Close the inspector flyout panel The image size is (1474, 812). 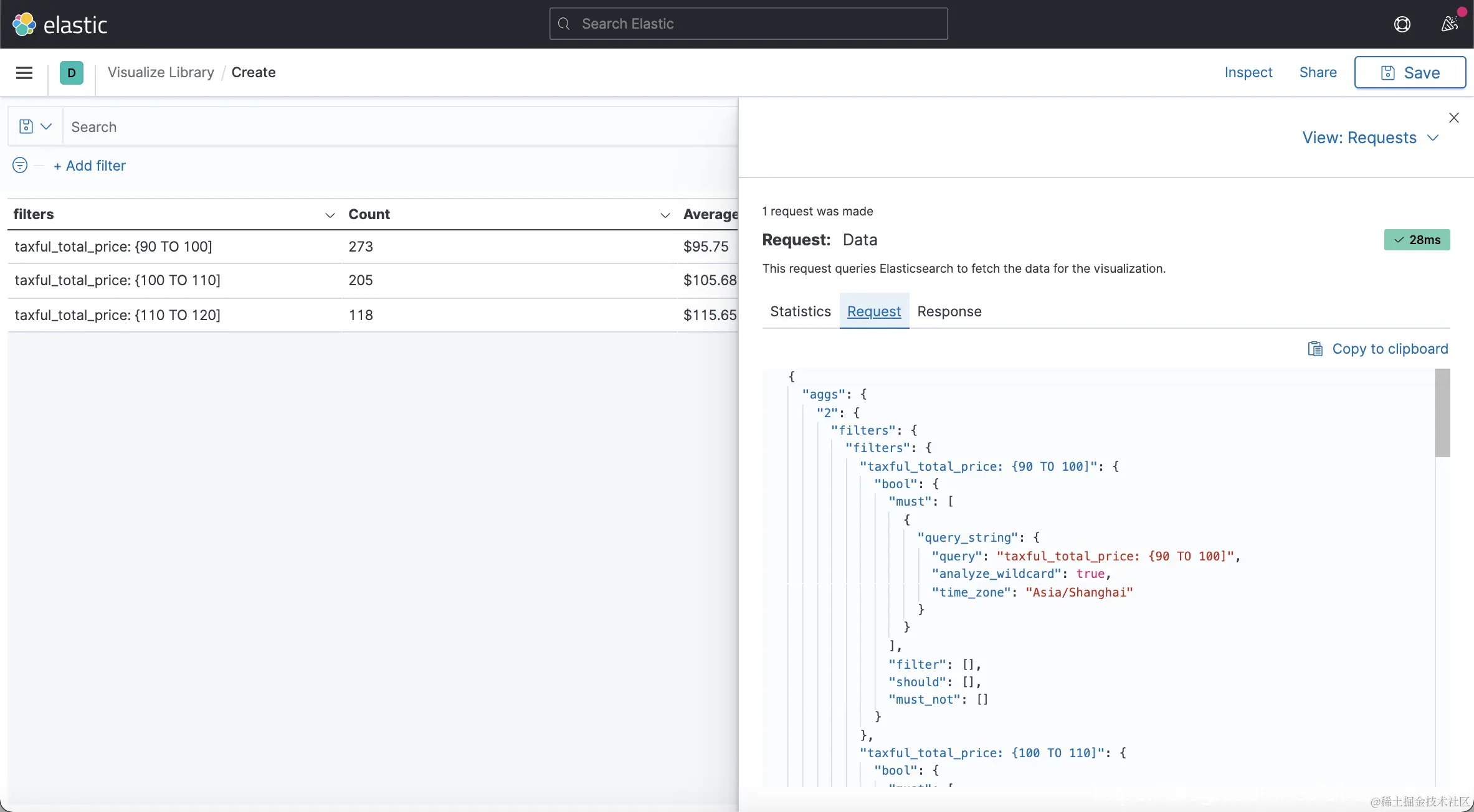coord(1454,118)
